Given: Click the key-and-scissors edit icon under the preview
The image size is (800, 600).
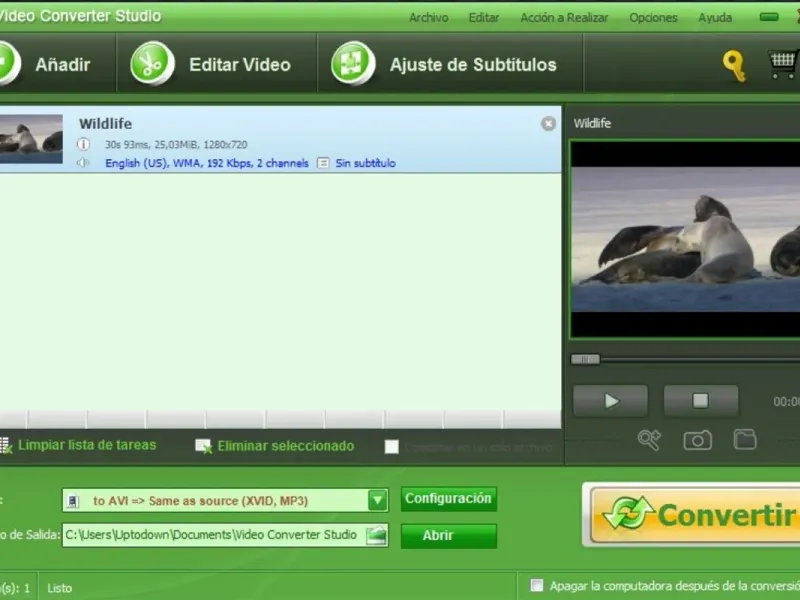Looking at the screenshot, I should click(x=649, y=440).
